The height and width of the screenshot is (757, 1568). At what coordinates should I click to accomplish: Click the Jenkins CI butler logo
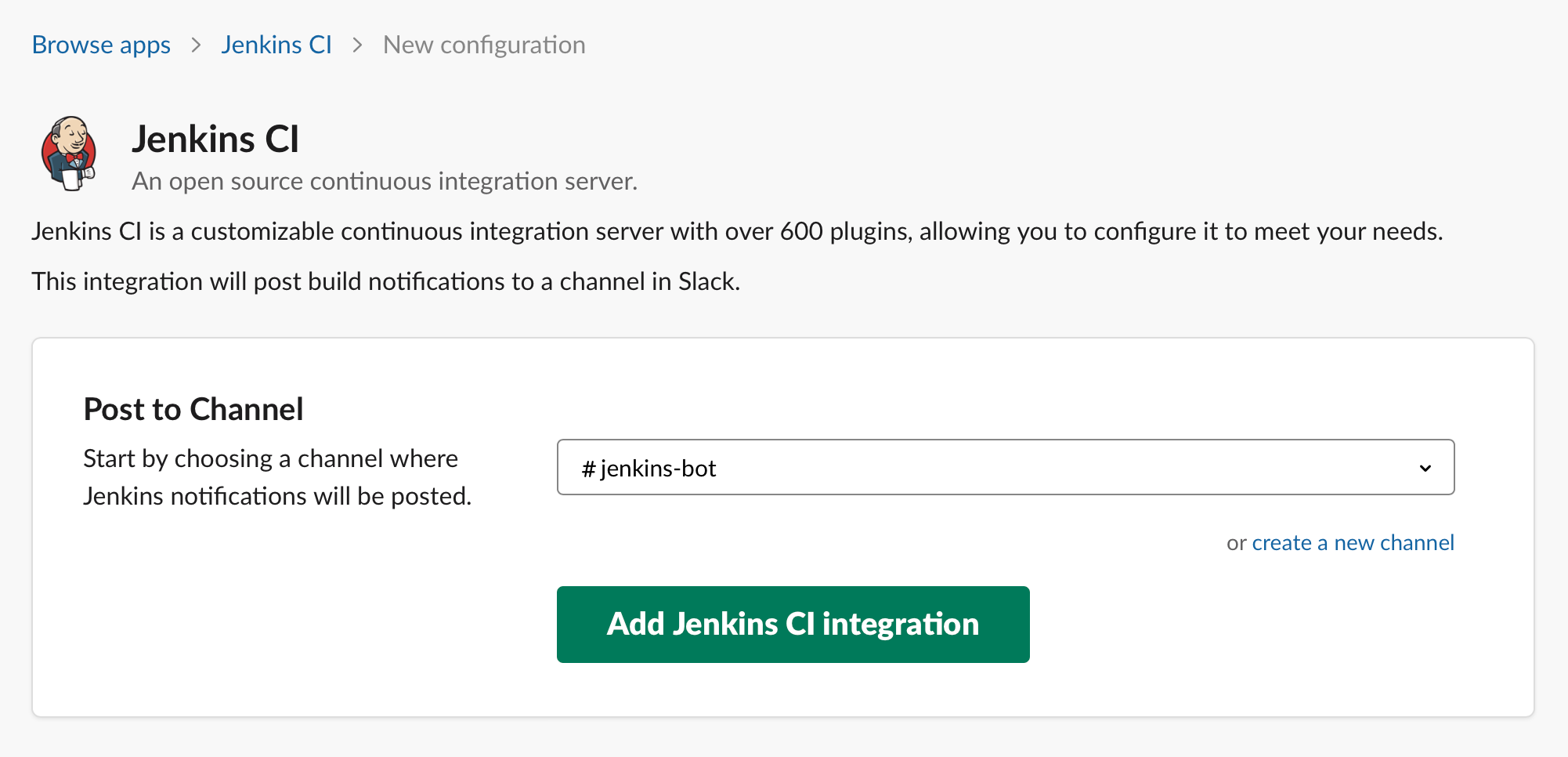[69, 154]
